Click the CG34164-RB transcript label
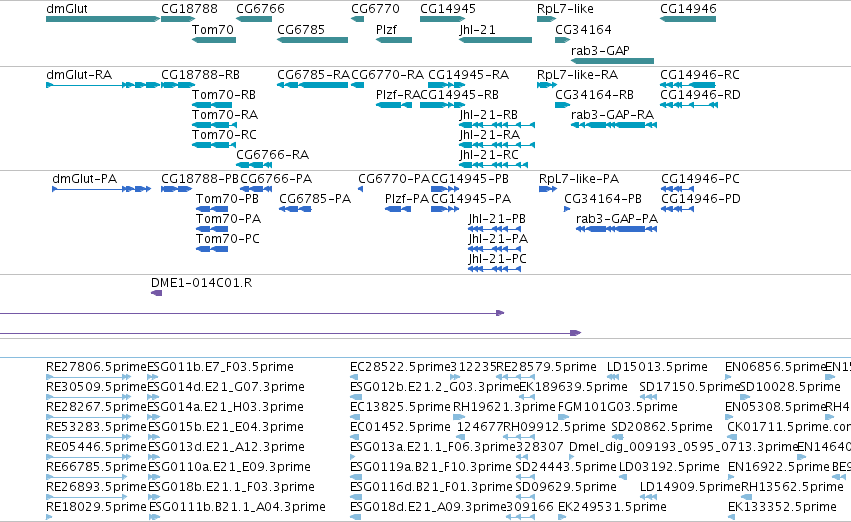Screen dimensions: 851x522 point(594,94)
